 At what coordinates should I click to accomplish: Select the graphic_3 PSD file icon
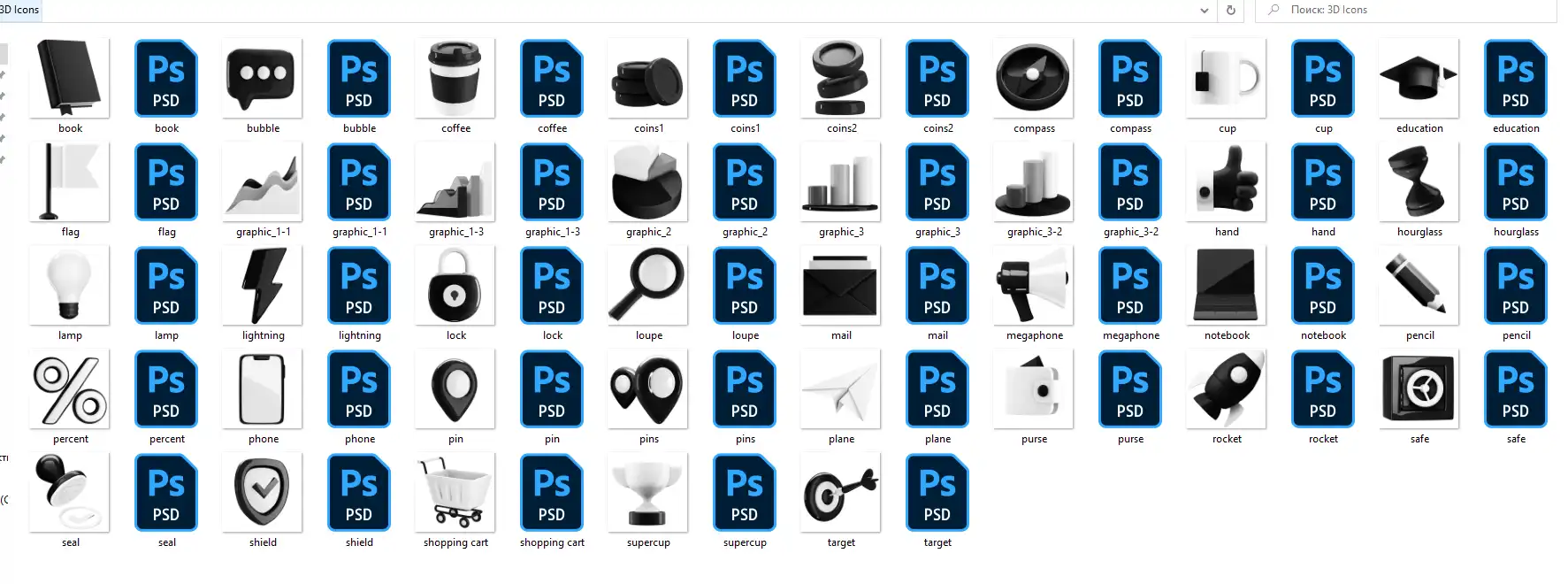click(937, 181)
